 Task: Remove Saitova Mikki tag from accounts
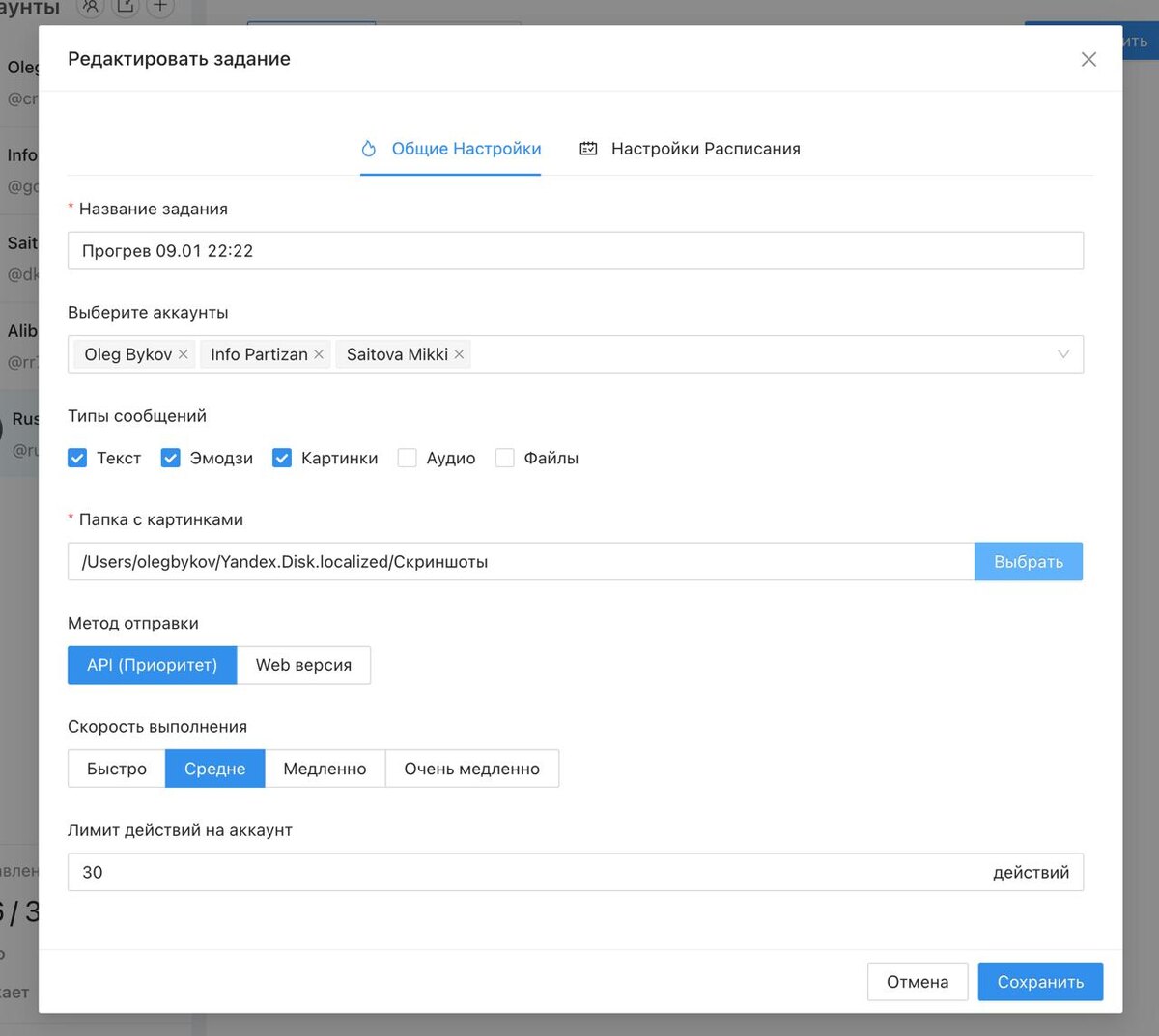tap(460, 354)
